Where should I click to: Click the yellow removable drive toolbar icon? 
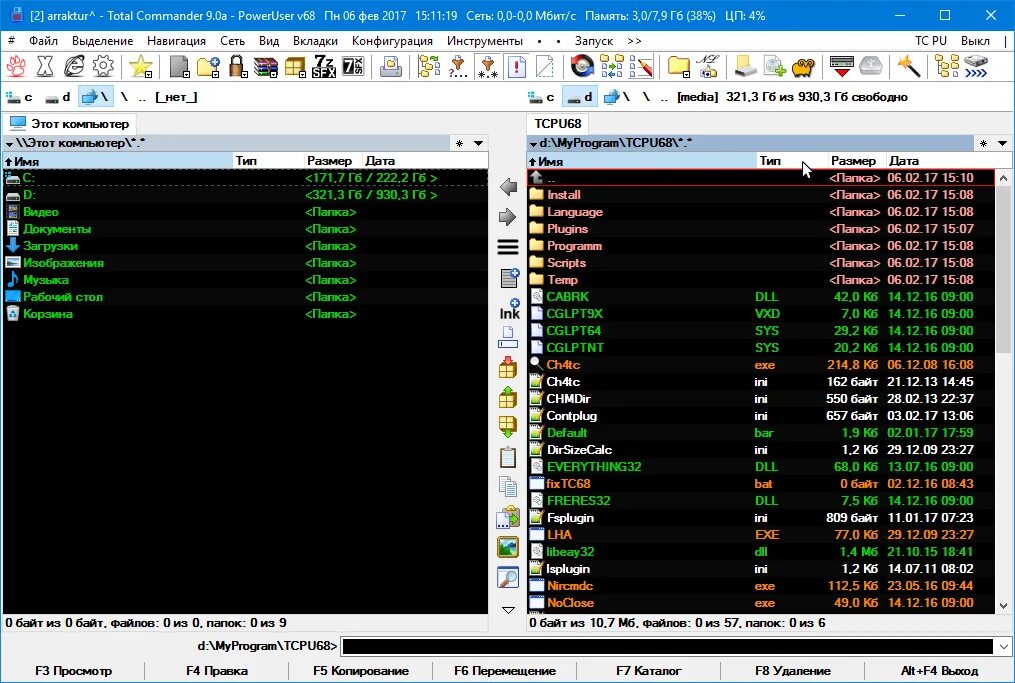[745, 66]
